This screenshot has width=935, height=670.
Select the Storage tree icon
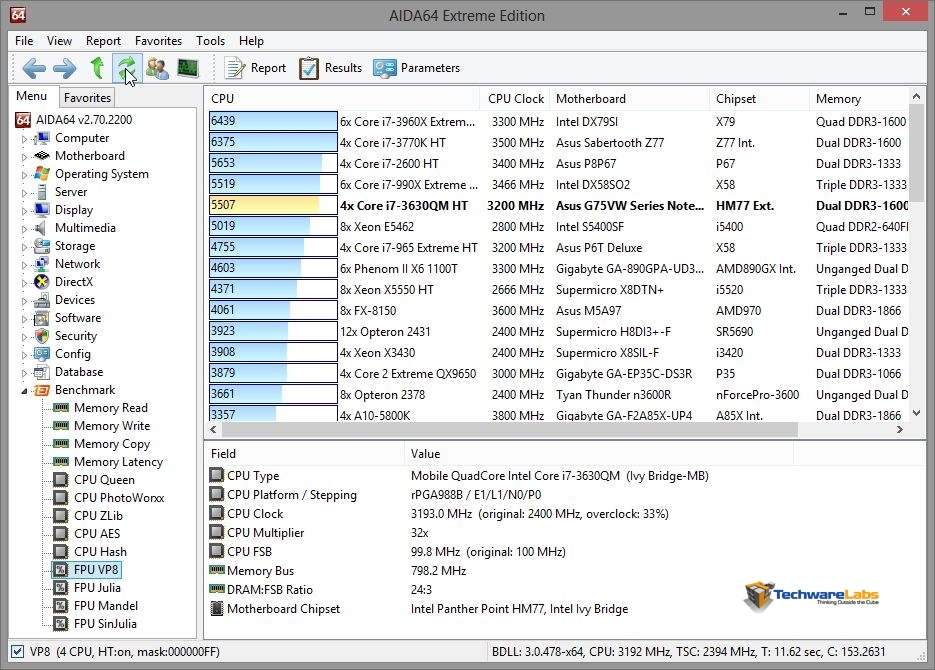pyautogui.click(x=42, y=246)
